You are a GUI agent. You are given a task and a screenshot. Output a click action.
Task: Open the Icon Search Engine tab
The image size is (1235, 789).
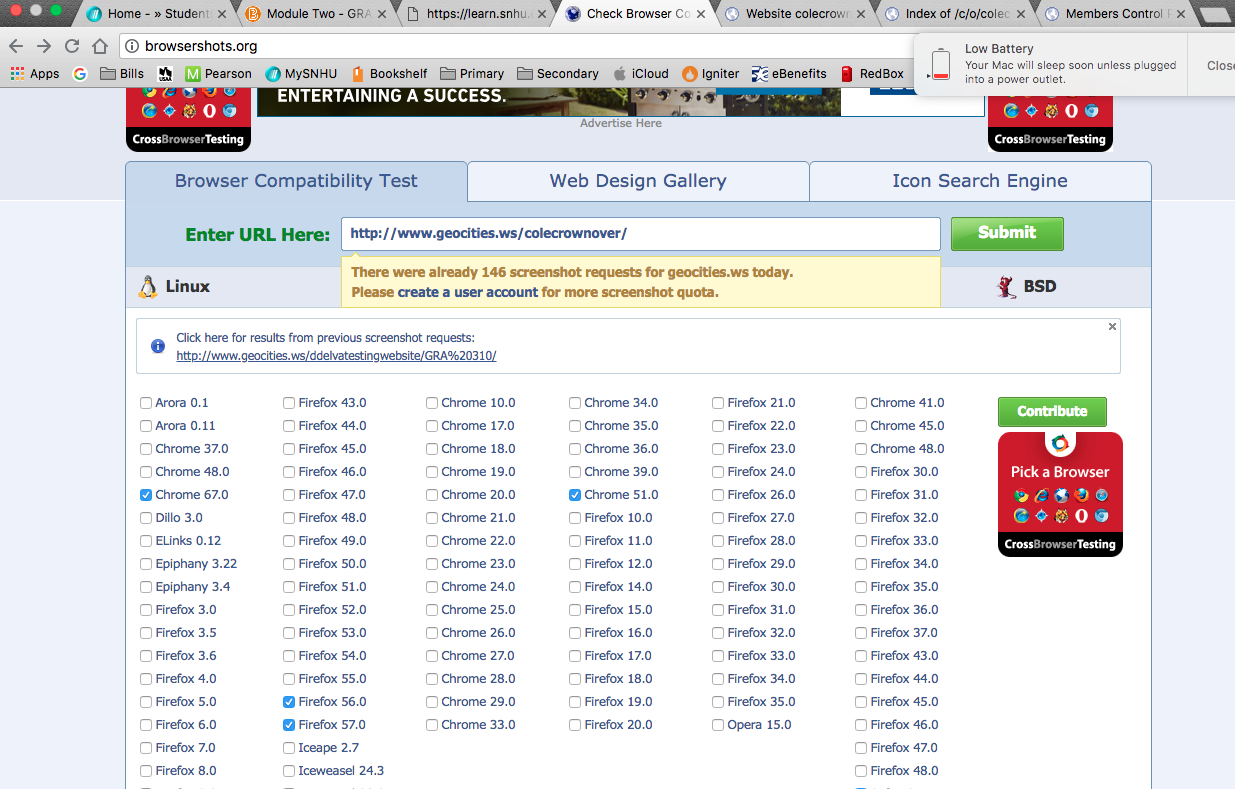pos(980,181)
